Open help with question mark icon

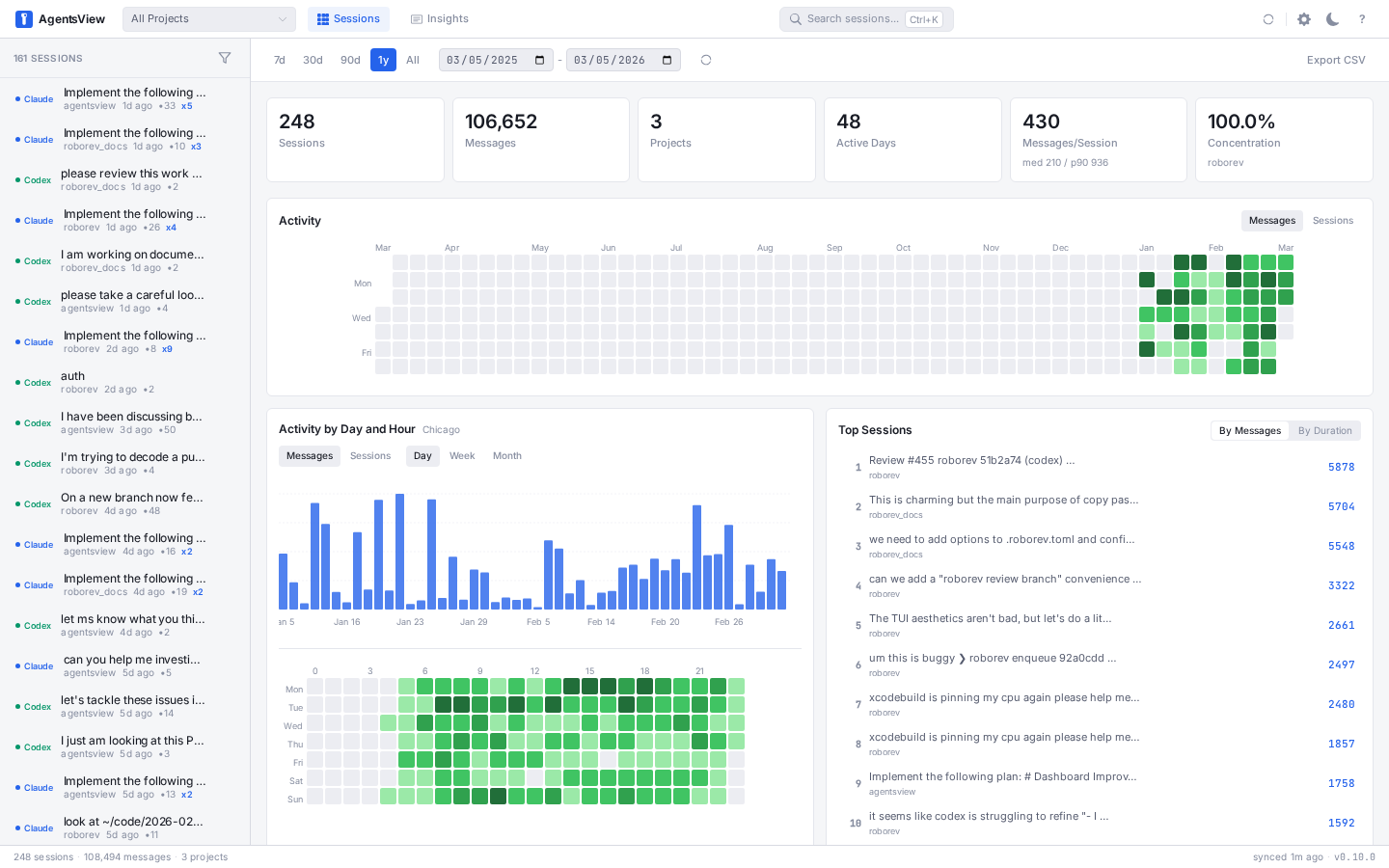click(1362, 19)
